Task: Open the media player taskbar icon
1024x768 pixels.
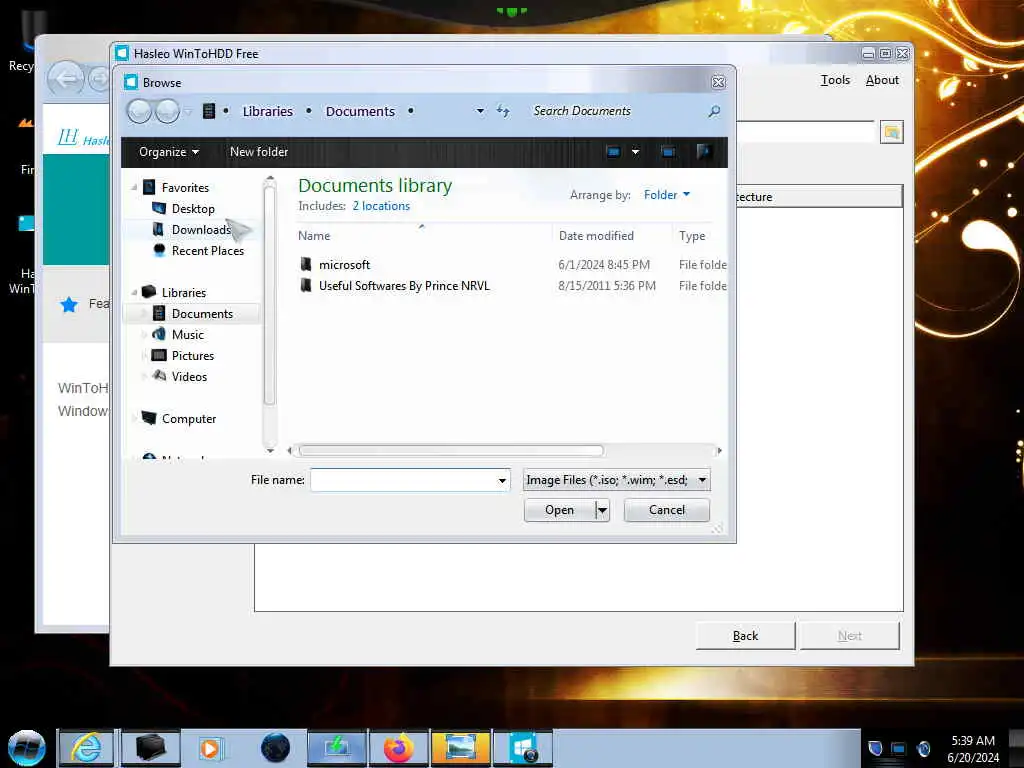Action: (210, 748)
